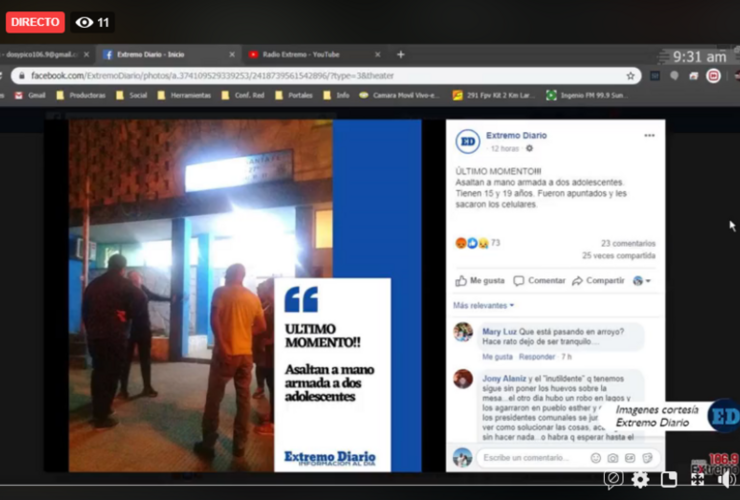Close the Radio Extremo YouTube tab

coord(378,55)
